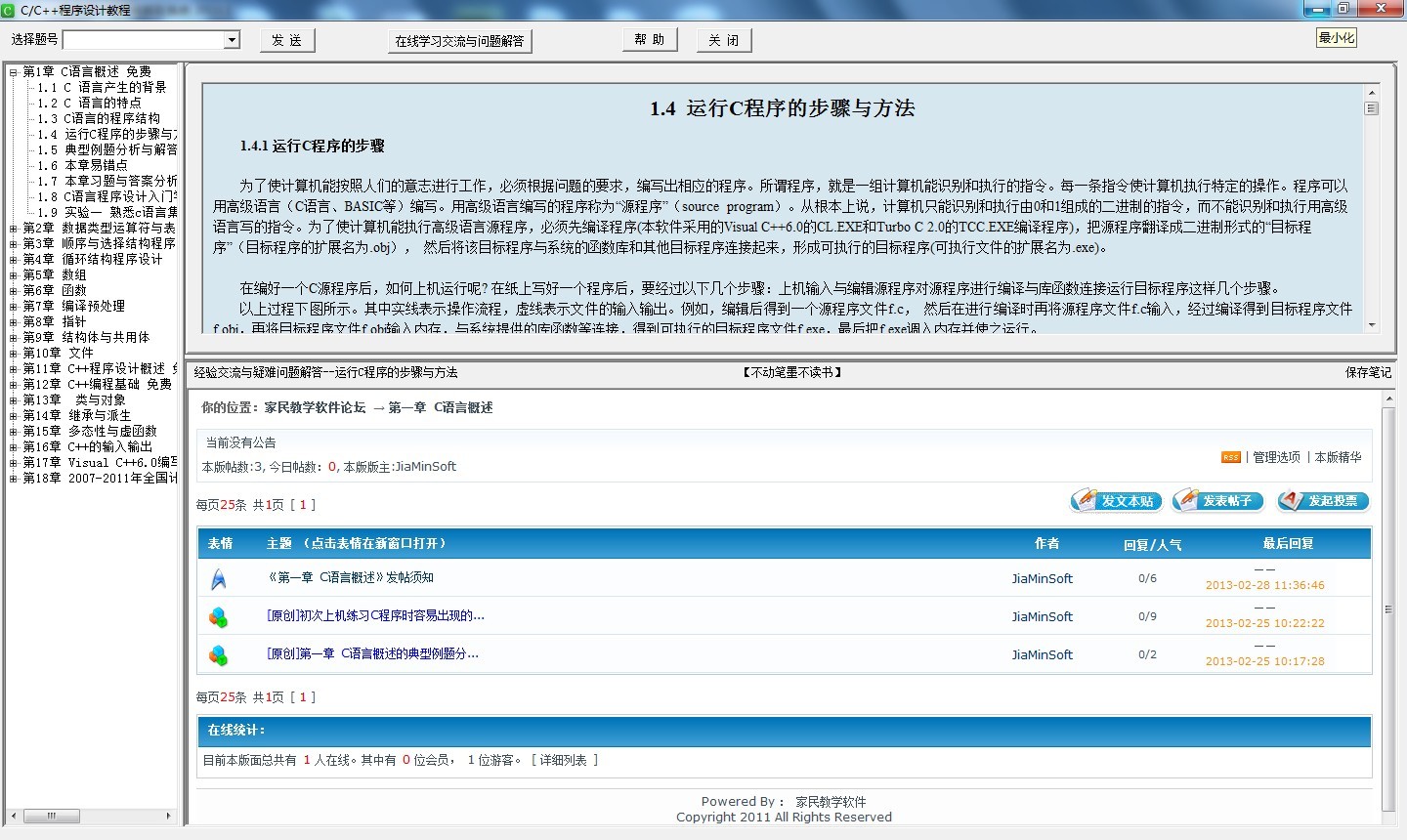Select 第14章 继承与派生 chapter
Viewport: 1407px width, 840px height.
coord(76,415)
